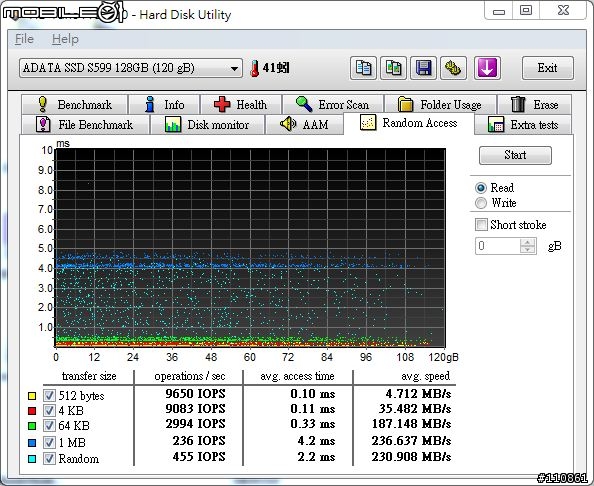Switch to the Disk monitor tab
Viewport: 594px width, 486px height.
pos(207,125)
